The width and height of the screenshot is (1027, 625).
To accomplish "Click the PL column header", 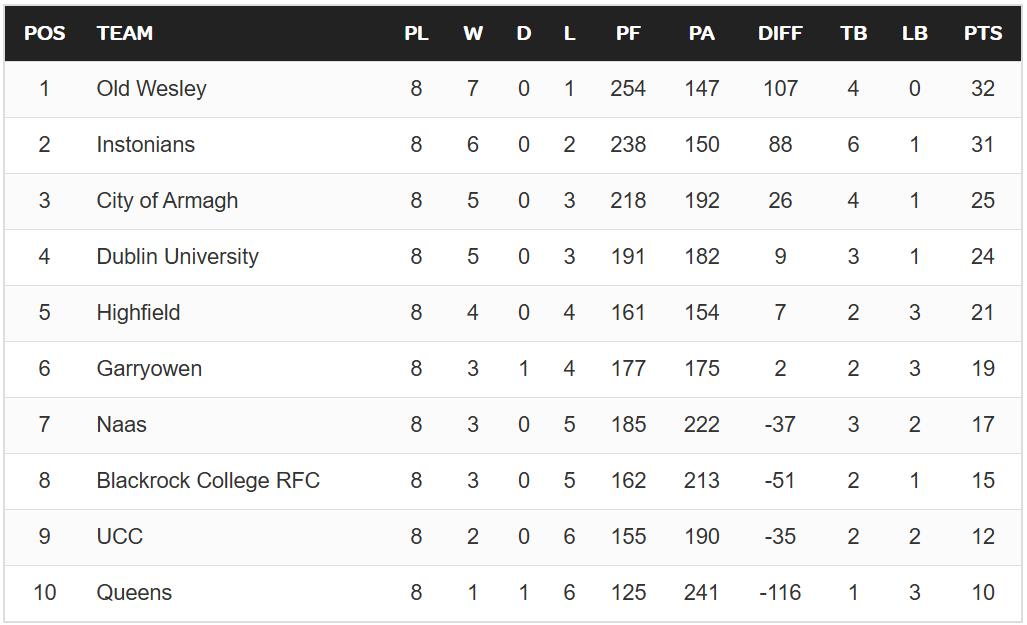I will coord(416,33).
